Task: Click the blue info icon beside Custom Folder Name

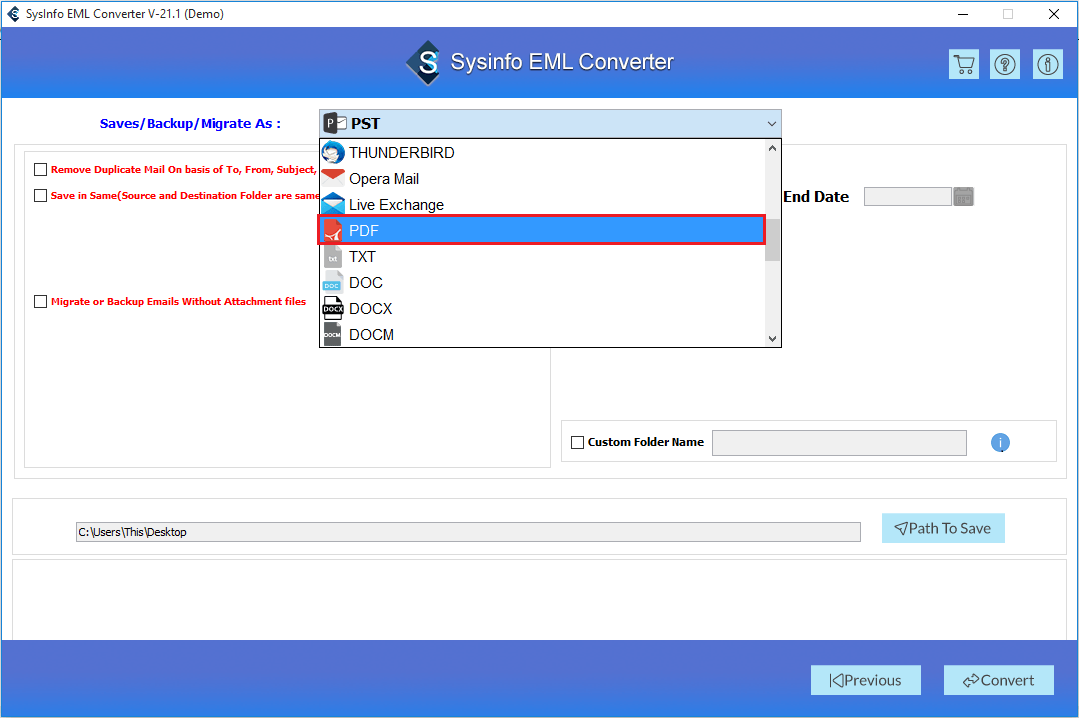Action: (x=1000, y=443)
